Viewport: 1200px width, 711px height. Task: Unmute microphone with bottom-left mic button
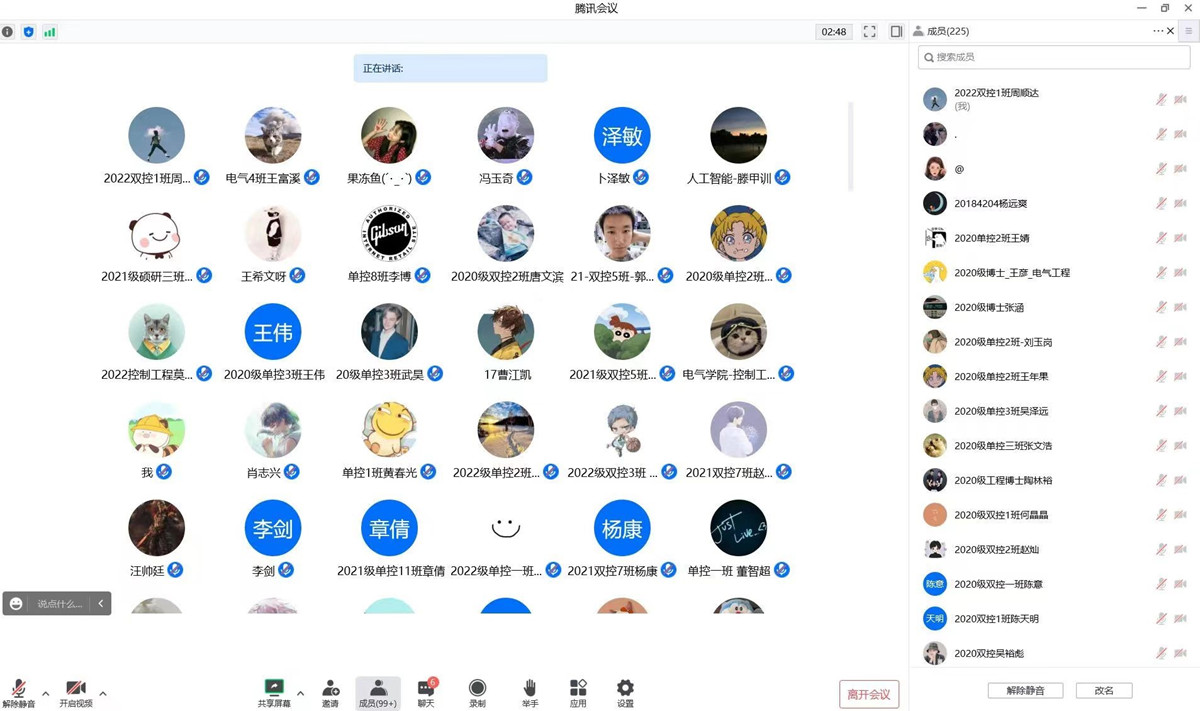point(18,691)
